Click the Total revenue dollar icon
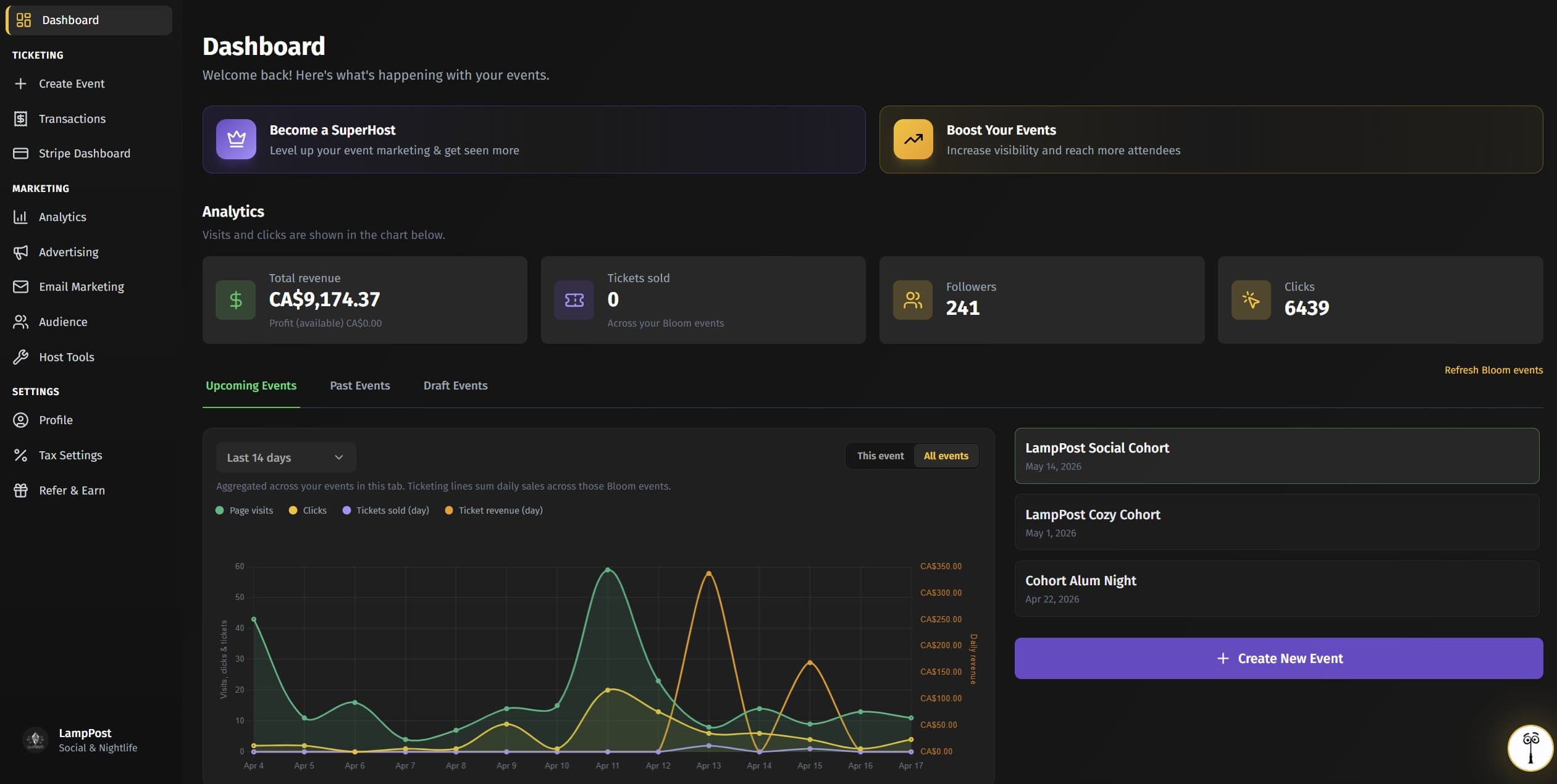Viewport: 1557px width, 784px height. [235, 300]
